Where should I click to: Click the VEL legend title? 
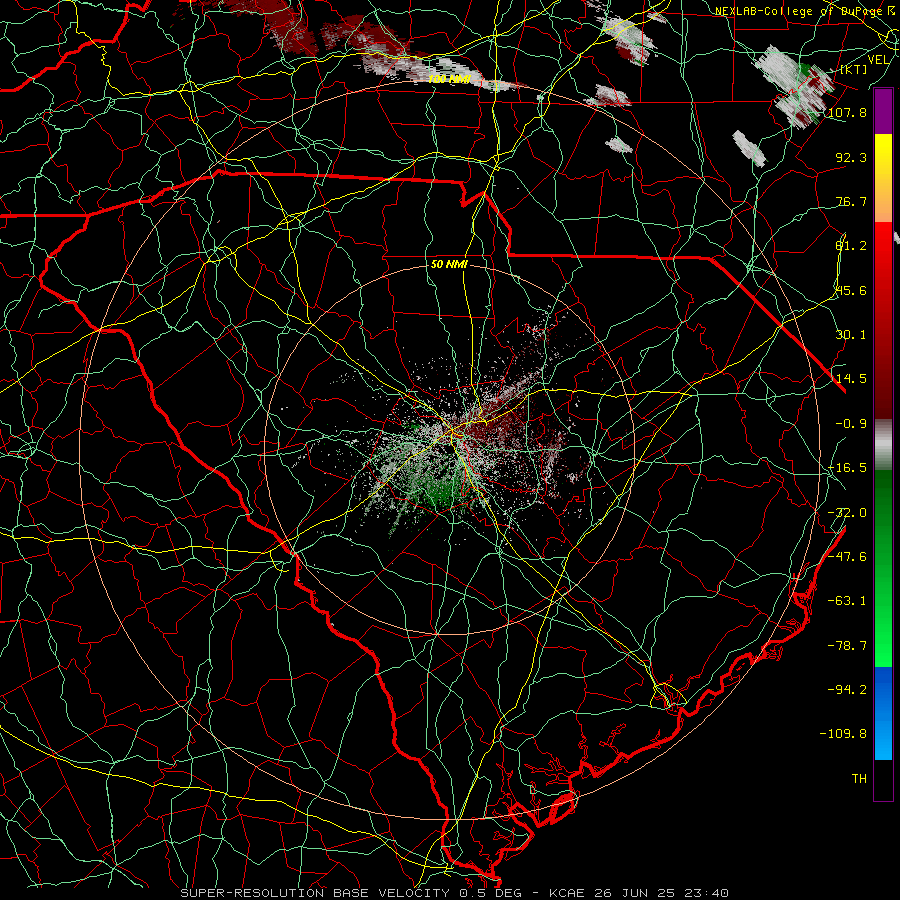point(878,60)
